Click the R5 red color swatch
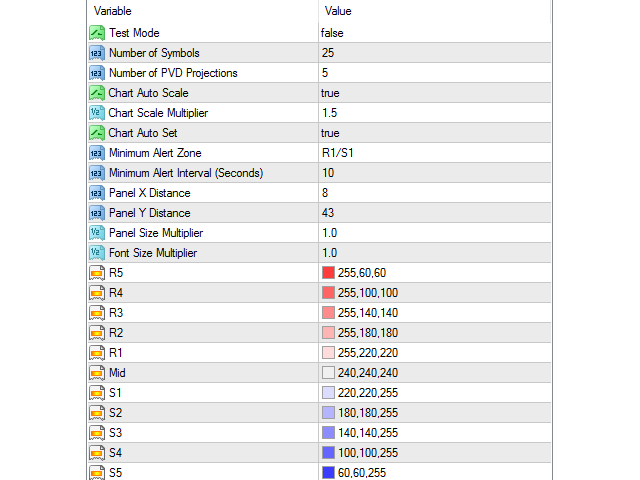The width and height of the screenshot is (640, 480). pos(329,273)
